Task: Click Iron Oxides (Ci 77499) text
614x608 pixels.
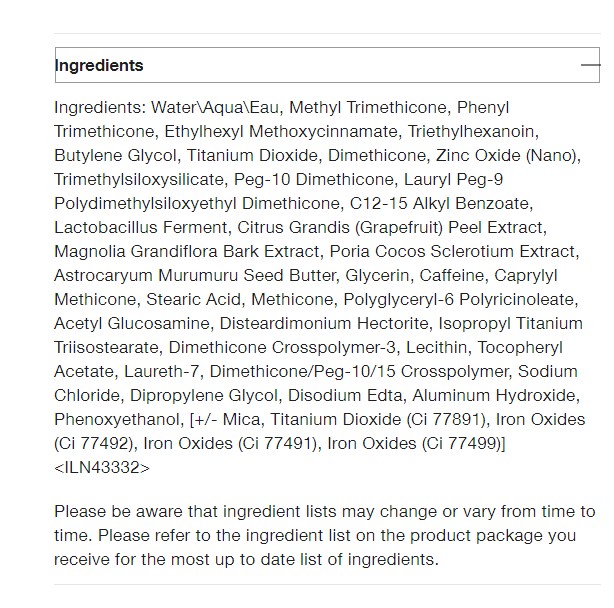Action: point(415,444)
